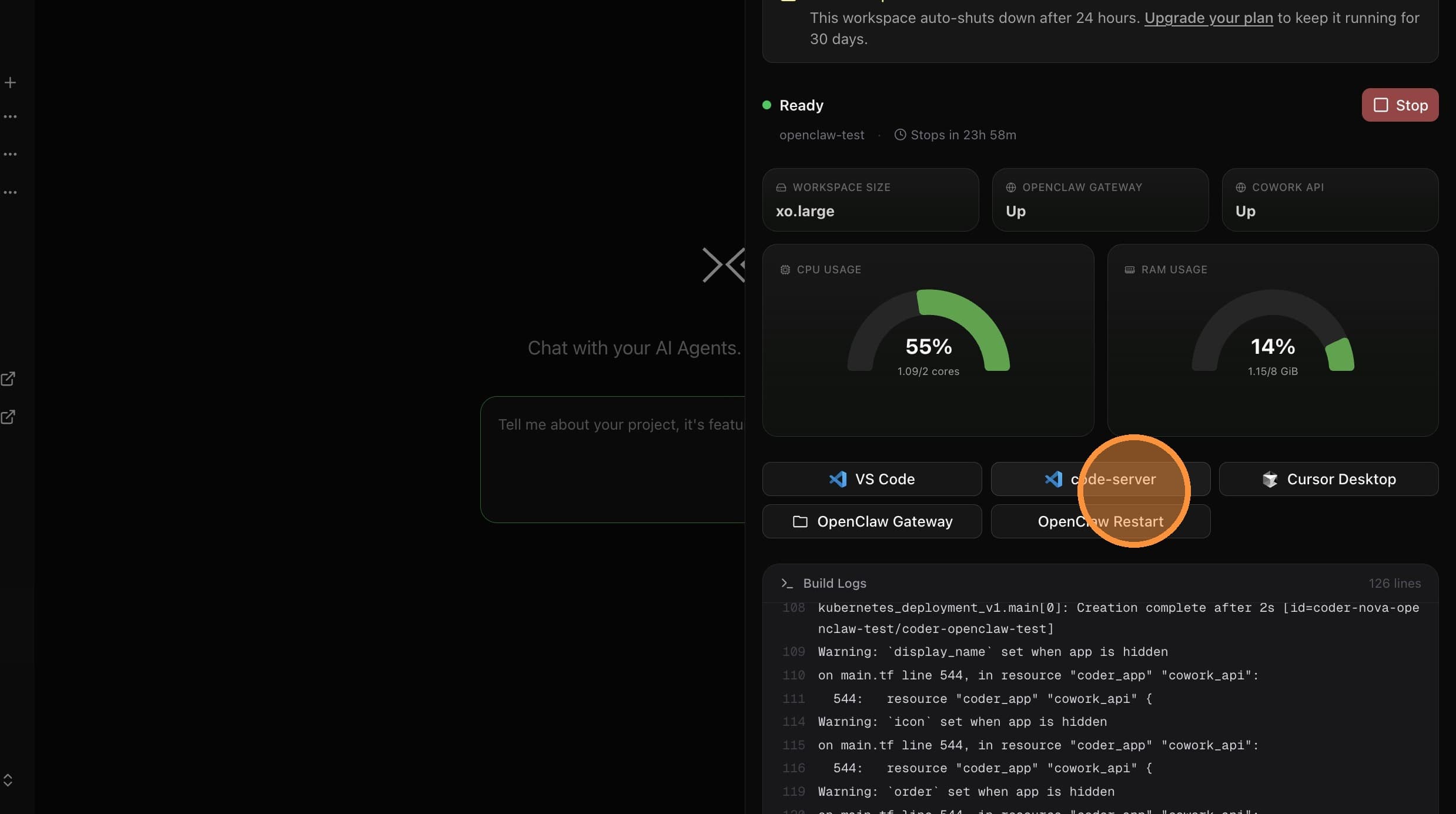Click the CPU usage gauge
This screenshot has height=814, width=1456.
(x=928, y=330)
